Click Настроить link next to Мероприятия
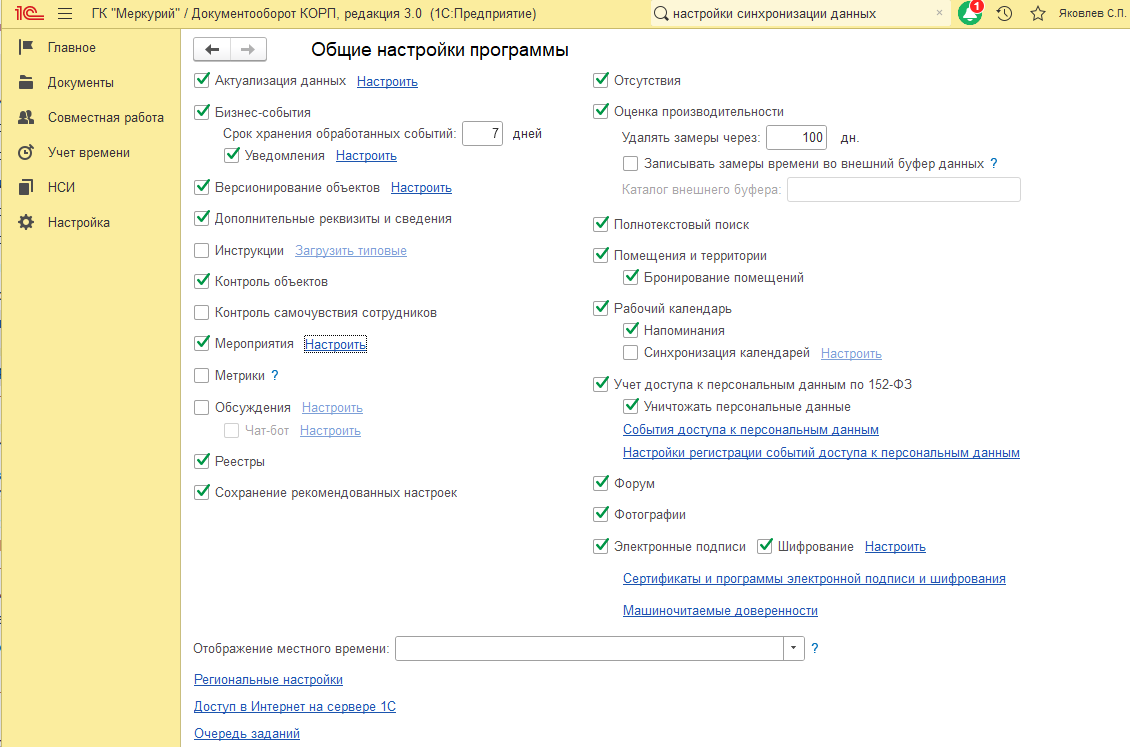Viewport: 1130px width, 747px height. click(335, 344)
